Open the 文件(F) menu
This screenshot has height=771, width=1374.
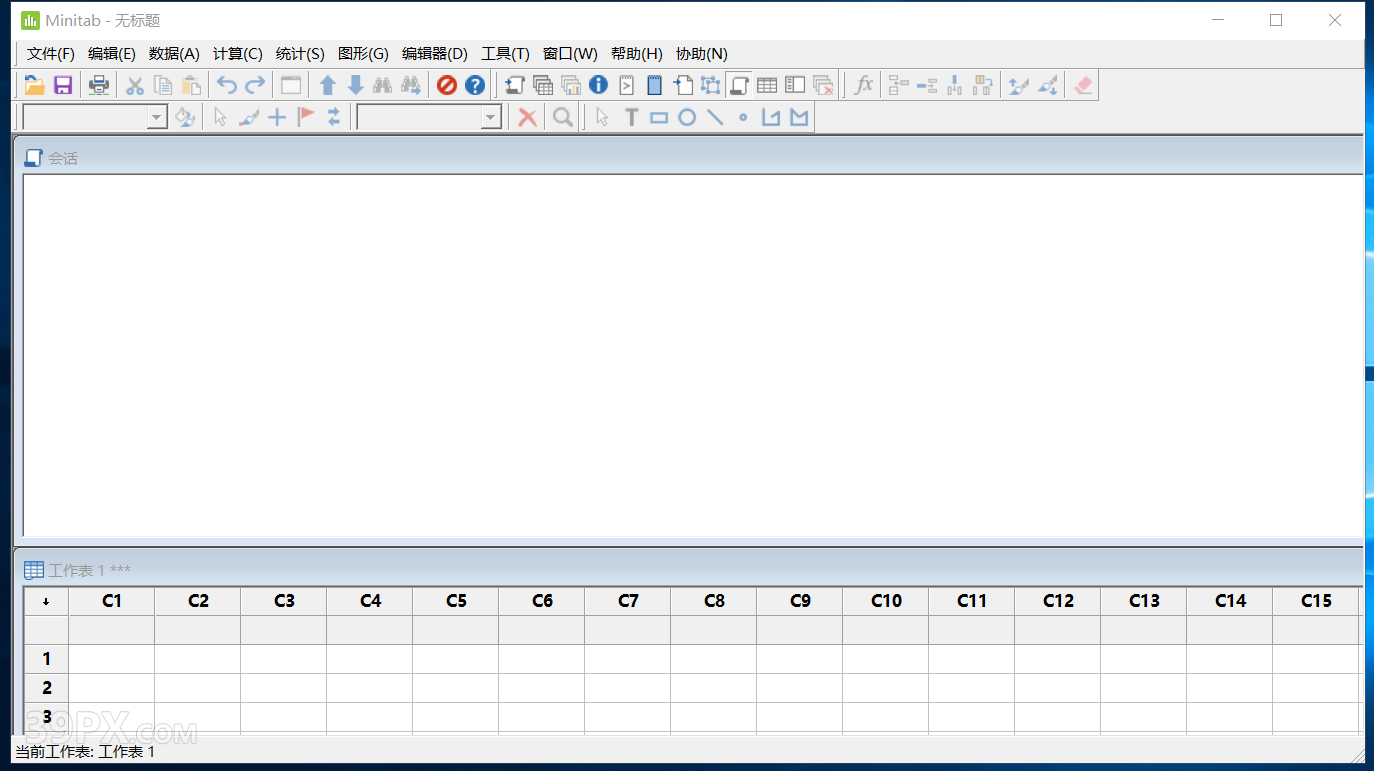51,54
